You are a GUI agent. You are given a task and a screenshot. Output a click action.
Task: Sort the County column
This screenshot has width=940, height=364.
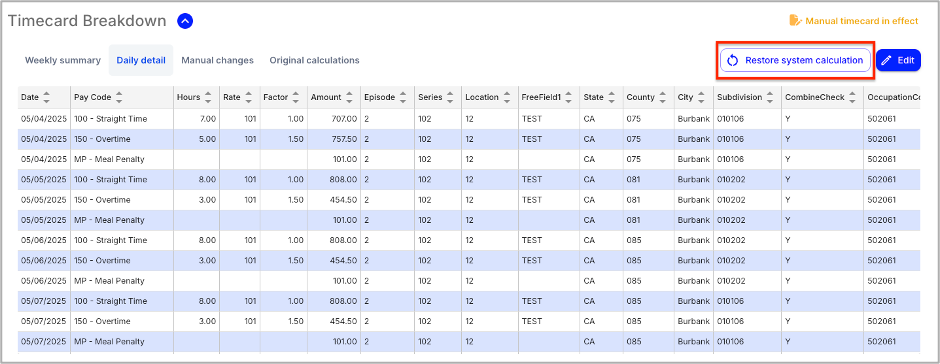(x=663, y=97)
